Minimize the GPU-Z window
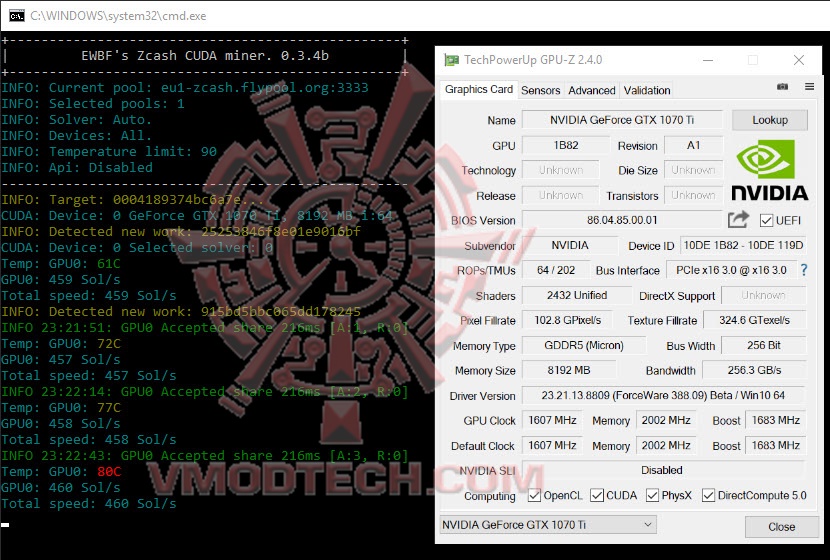 (707, 60)
